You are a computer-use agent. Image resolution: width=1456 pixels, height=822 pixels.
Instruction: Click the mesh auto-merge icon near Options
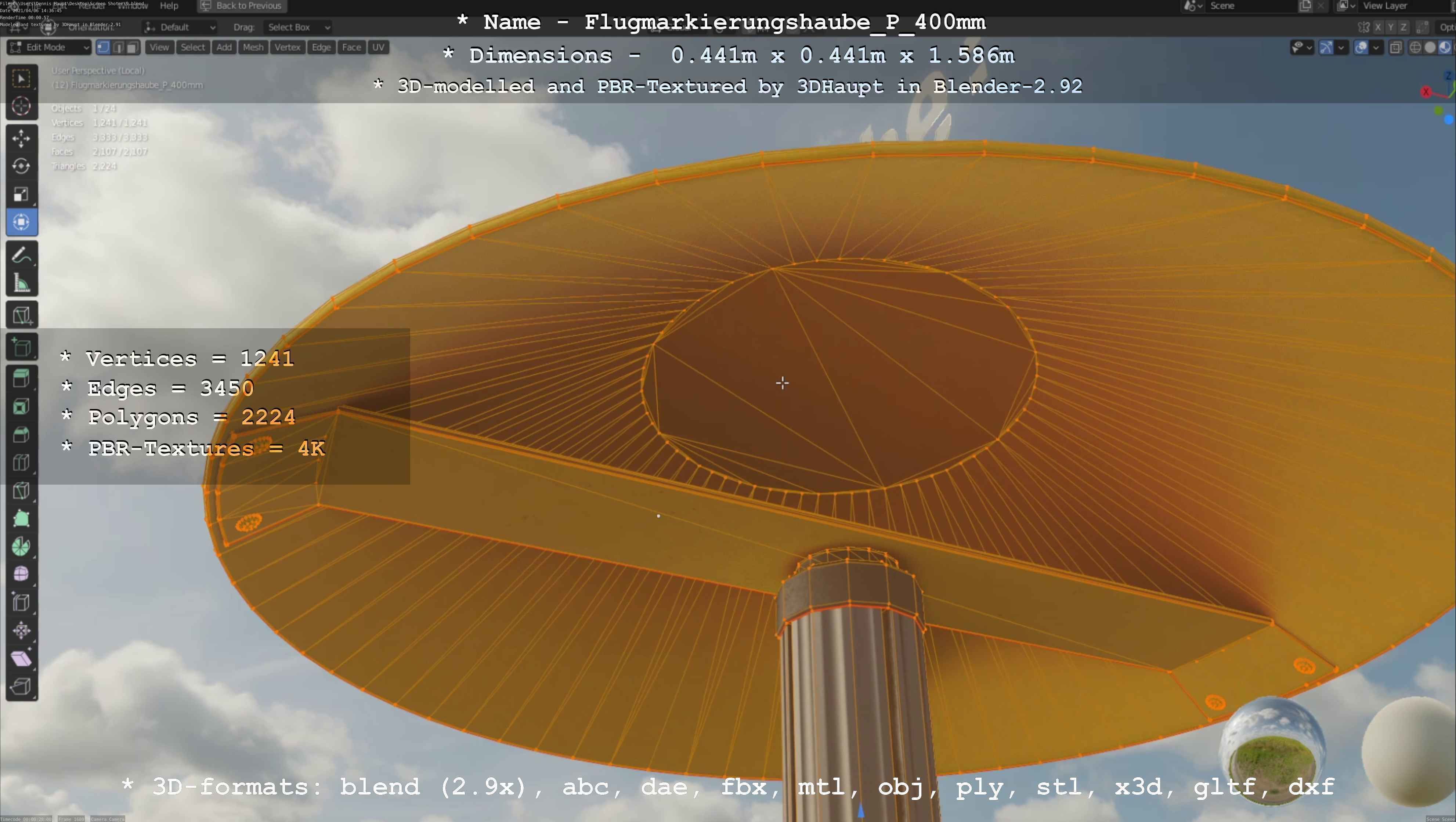point(1423,27)
